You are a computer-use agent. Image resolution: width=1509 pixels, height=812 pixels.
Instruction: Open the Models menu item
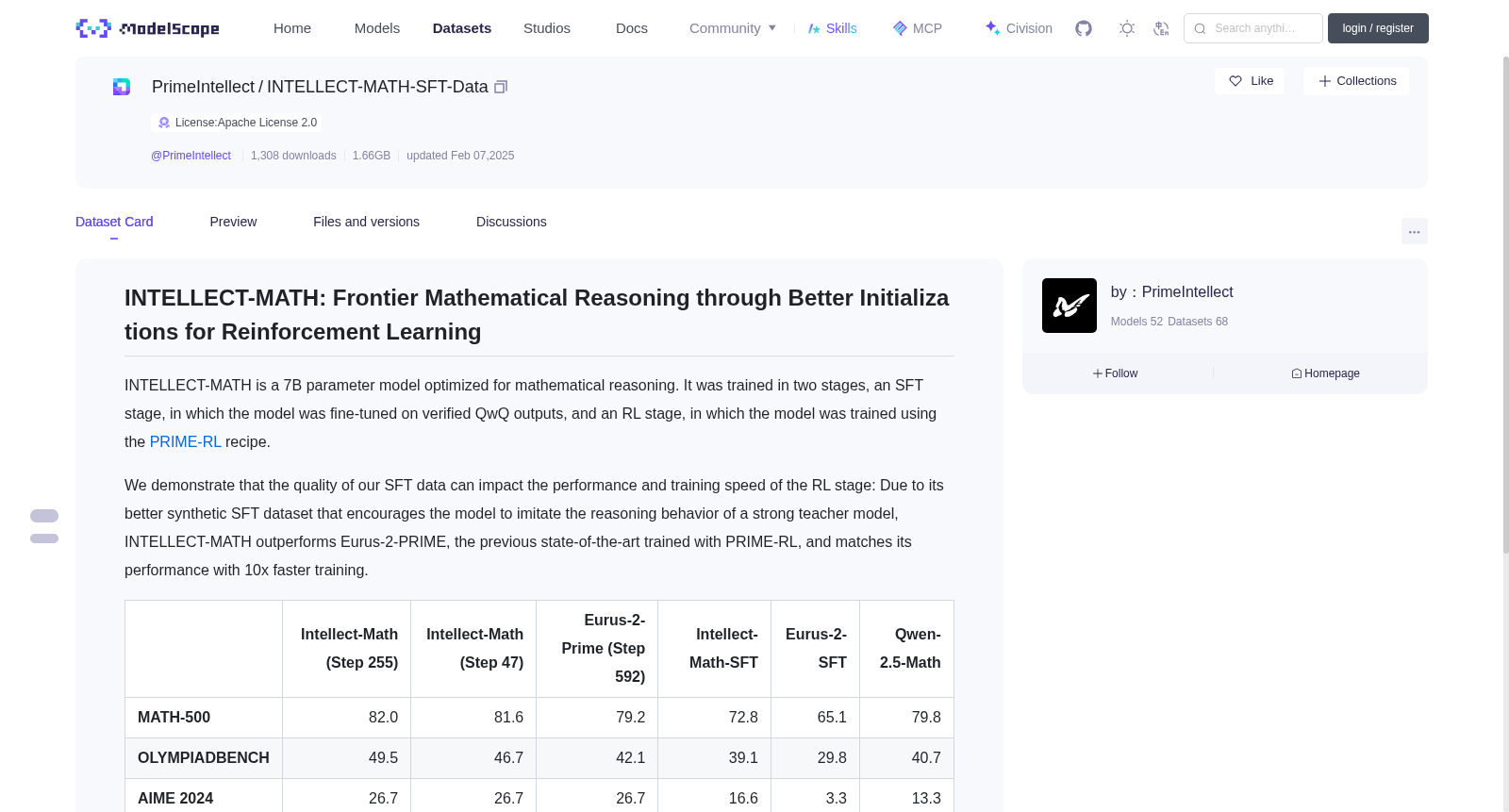pyautogui.click(x=377, y=28)
